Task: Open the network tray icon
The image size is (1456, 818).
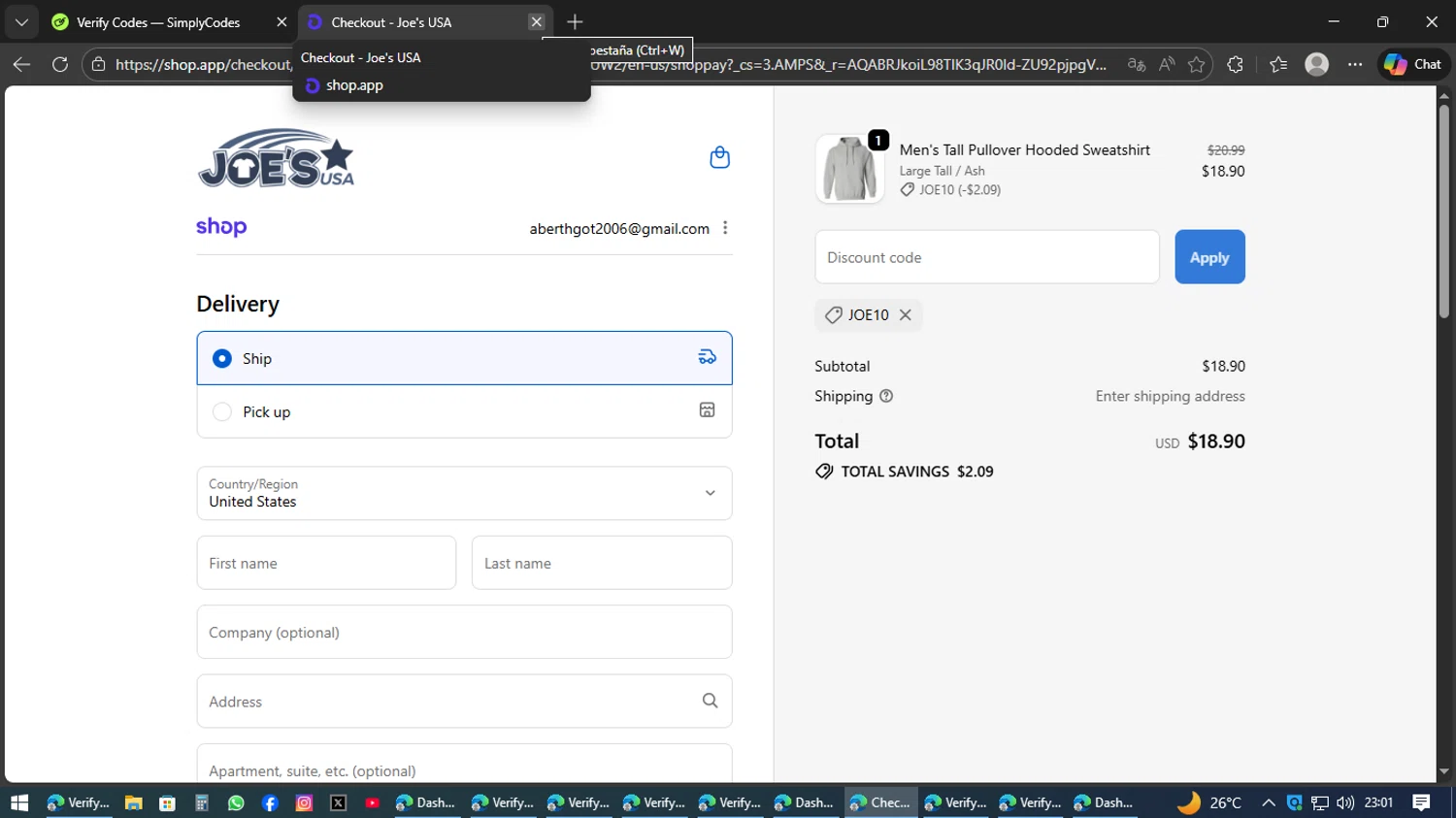Action: pyautogui.click(x=1320, y=802)
